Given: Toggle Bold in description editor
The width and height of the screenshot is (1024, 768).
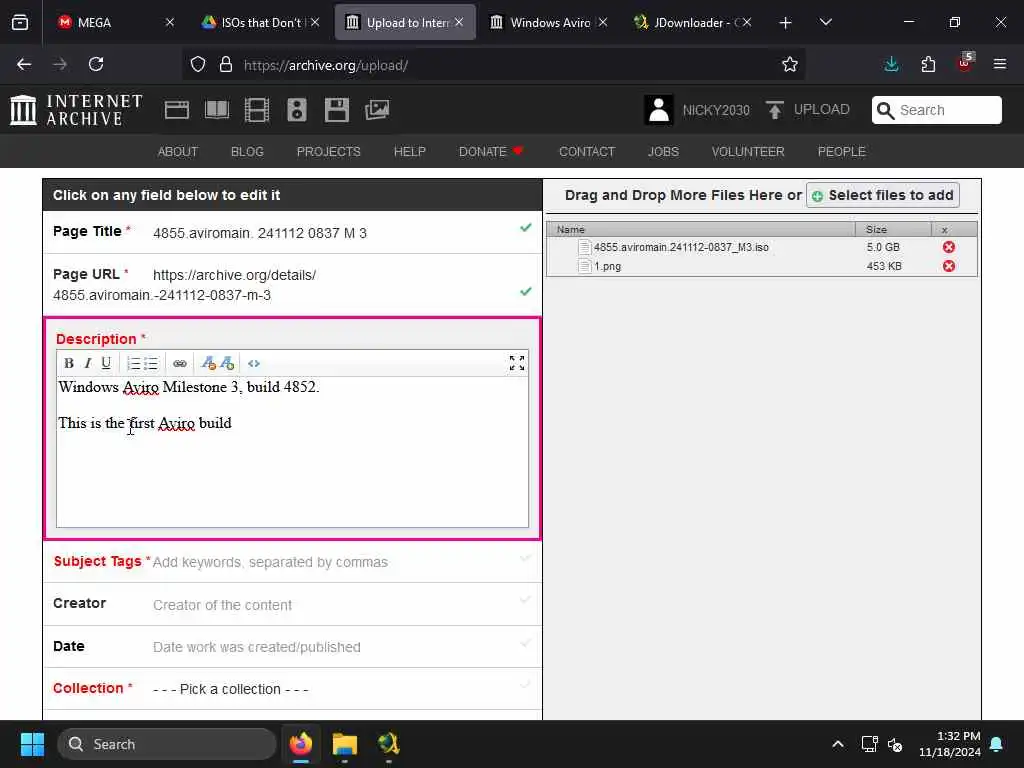Looking at the screenshot, I should coord(69,363).
